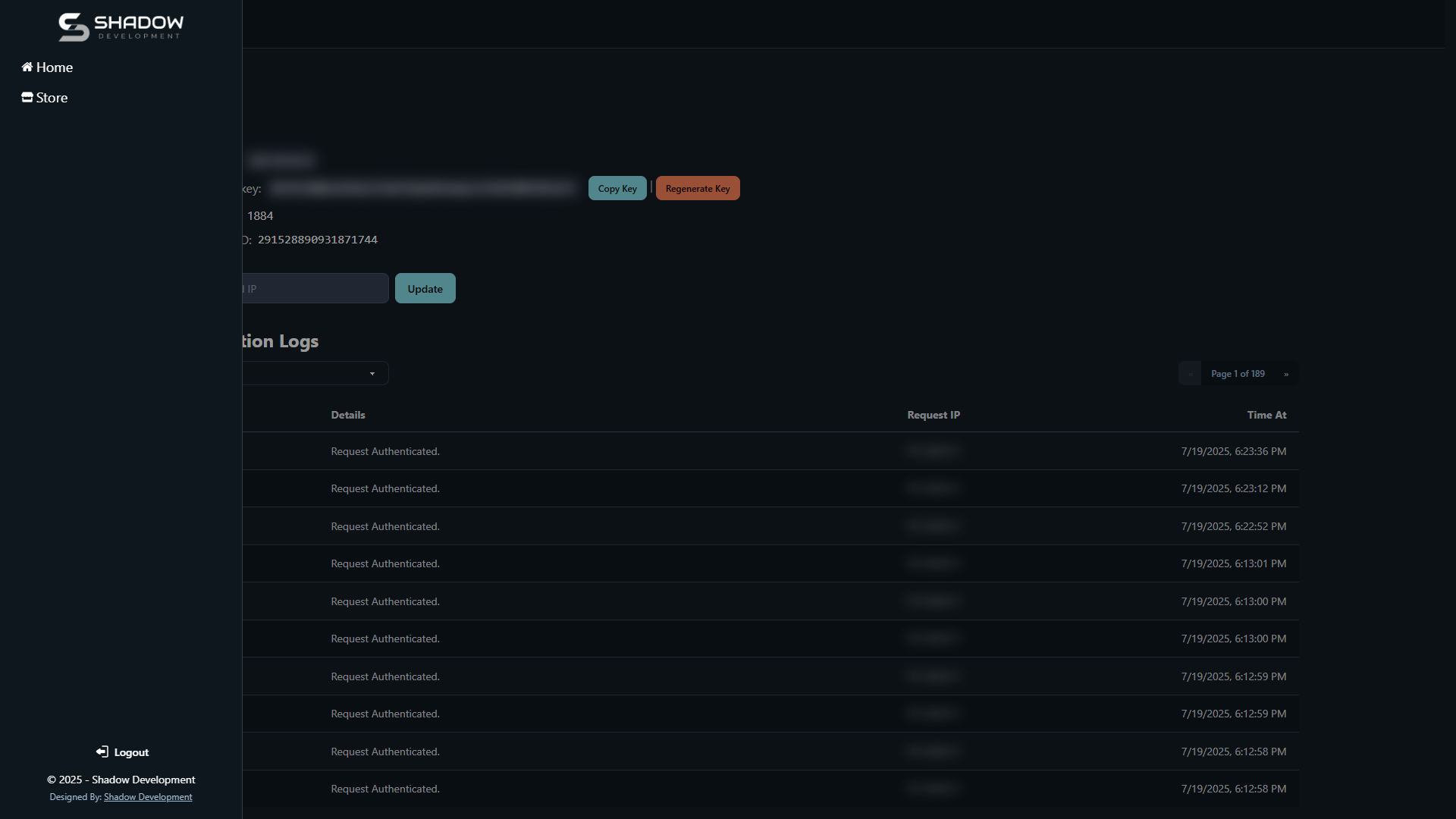This screenshot has width=1456, height=819.
Task: Click the Request IP column header
Action: [x=934, y=415]
